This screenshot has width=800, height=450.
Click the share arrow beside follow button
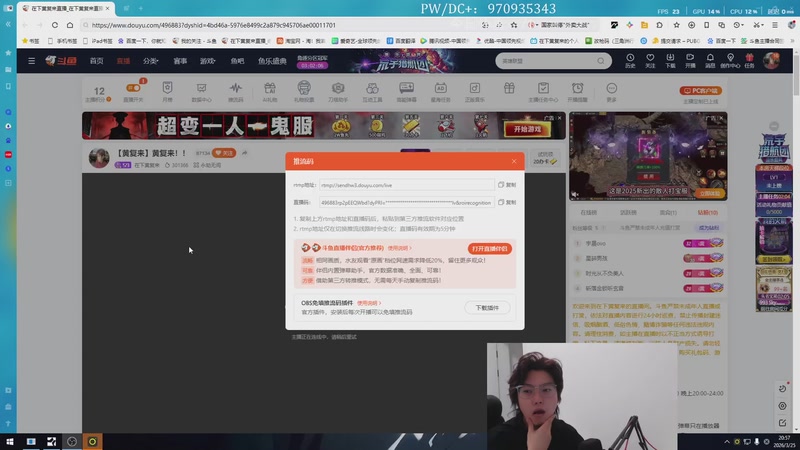click(244, 153)
